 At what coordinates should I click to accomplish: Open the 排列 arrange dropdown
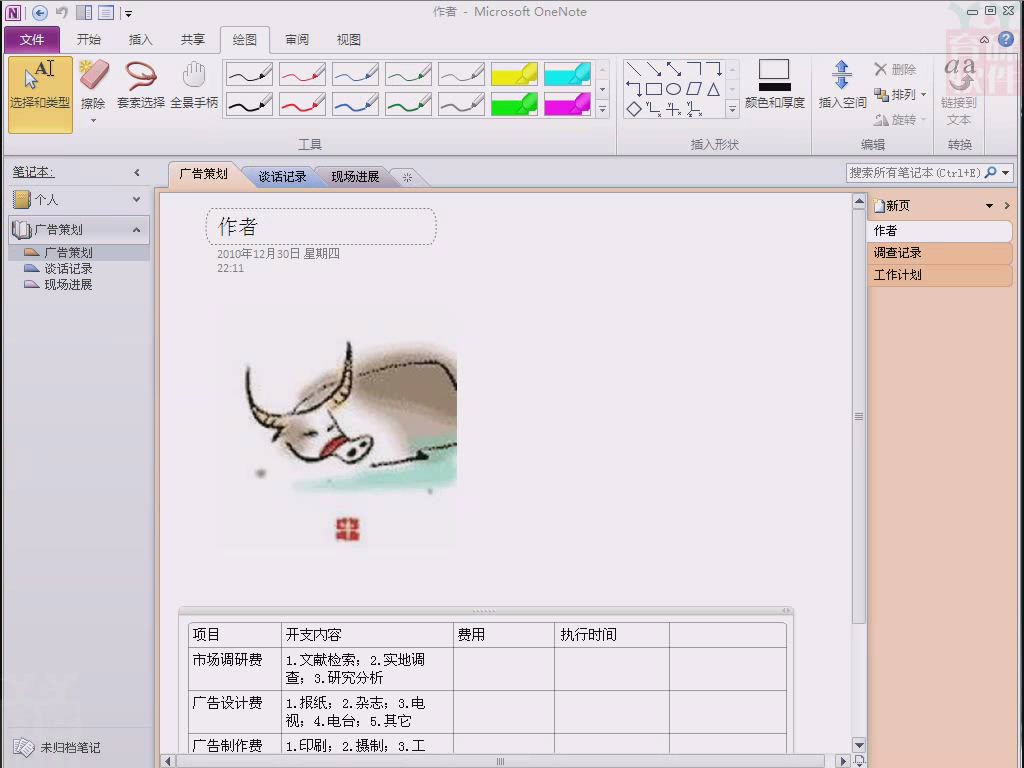(901, 95)
